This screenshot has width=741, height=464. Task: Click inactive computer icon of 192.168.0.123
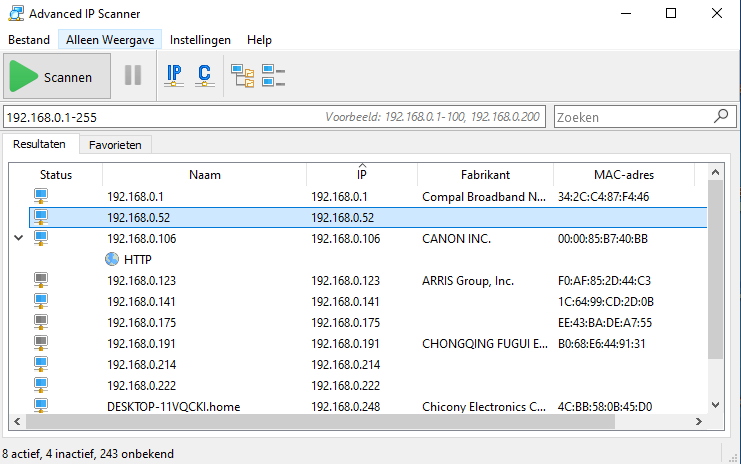41,280
